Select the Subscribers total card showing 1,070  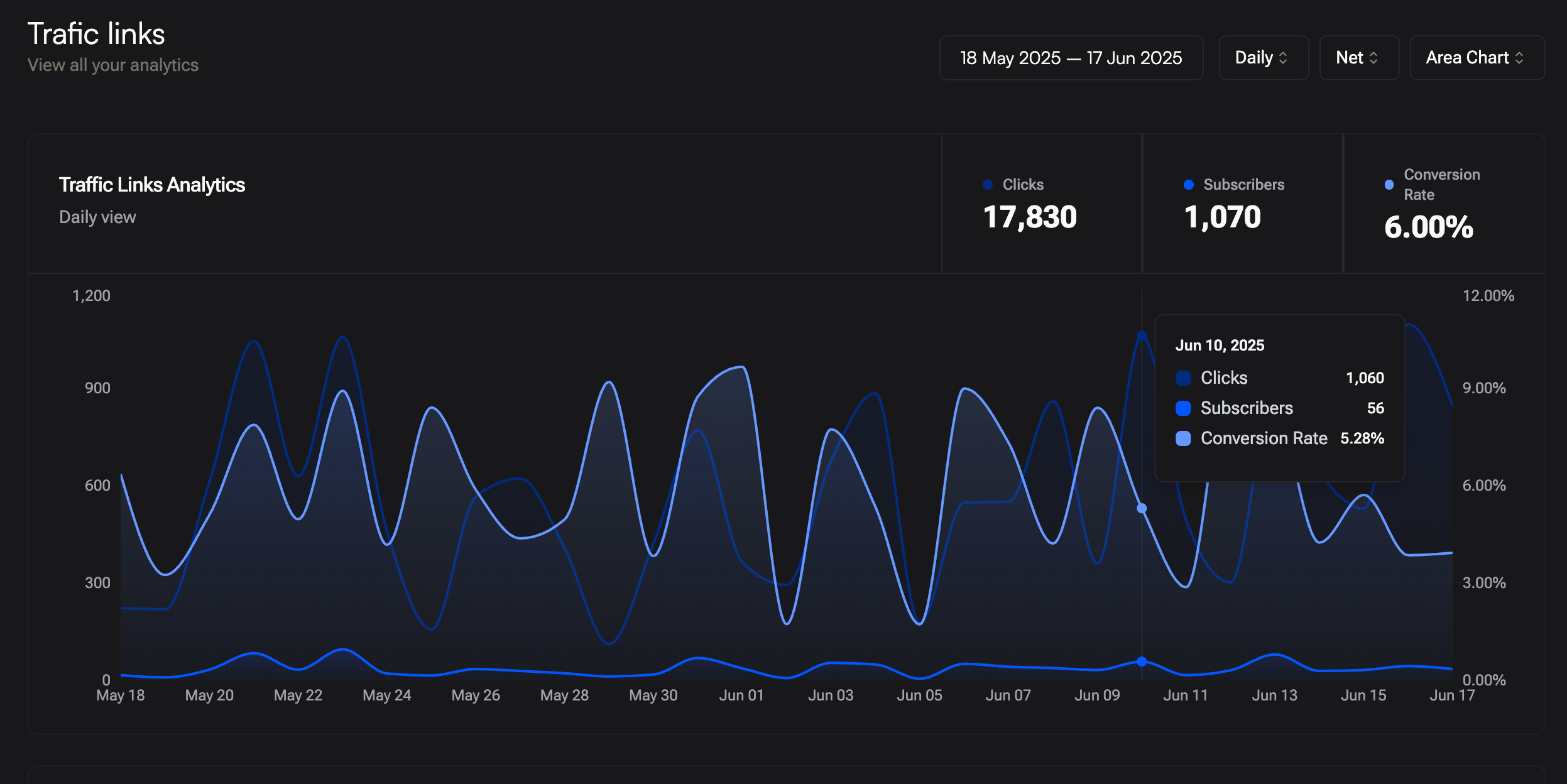(x=1243, y=204)
